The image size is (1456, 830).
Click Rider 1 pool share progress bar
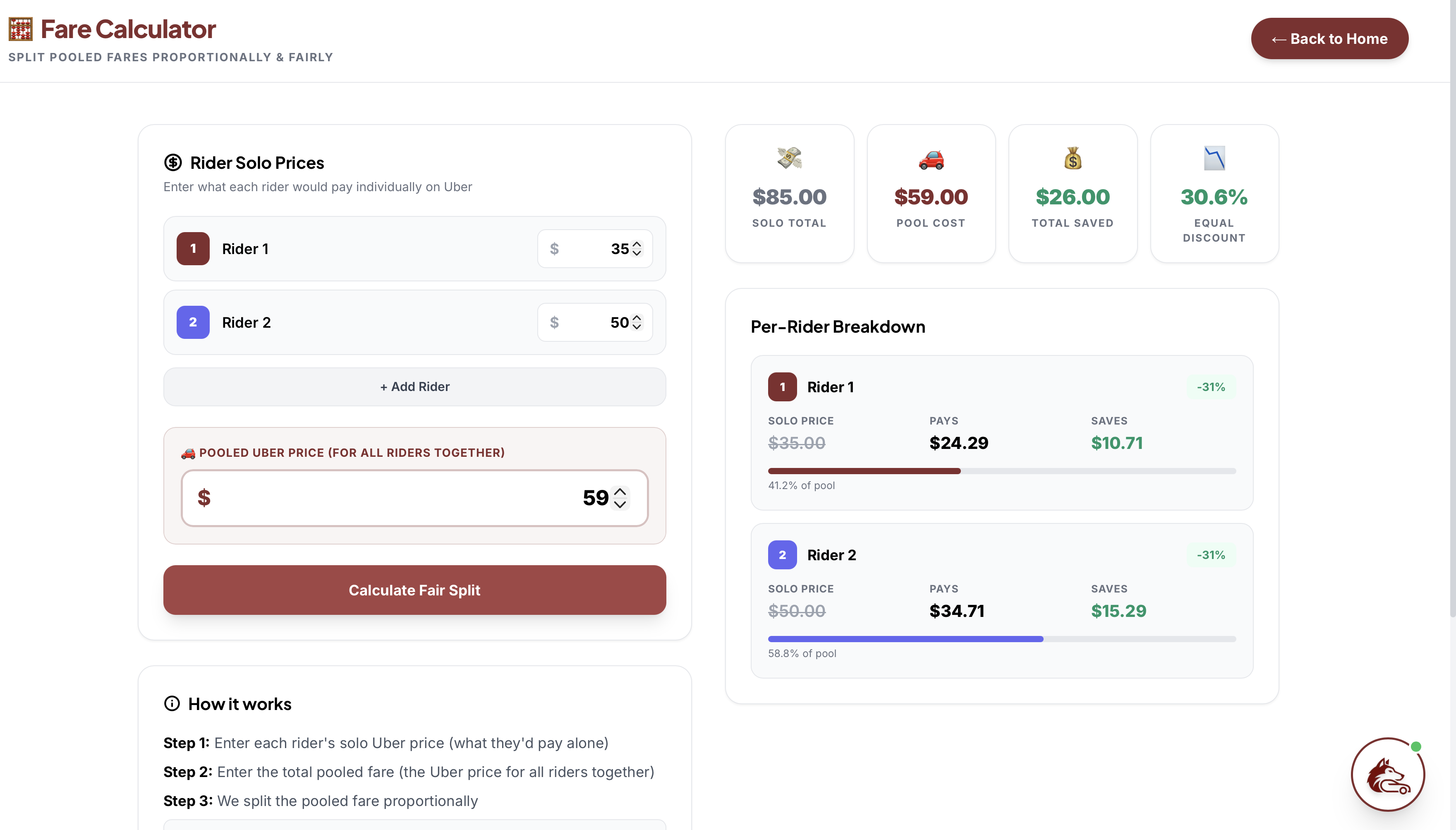(x=1001, y=471)
